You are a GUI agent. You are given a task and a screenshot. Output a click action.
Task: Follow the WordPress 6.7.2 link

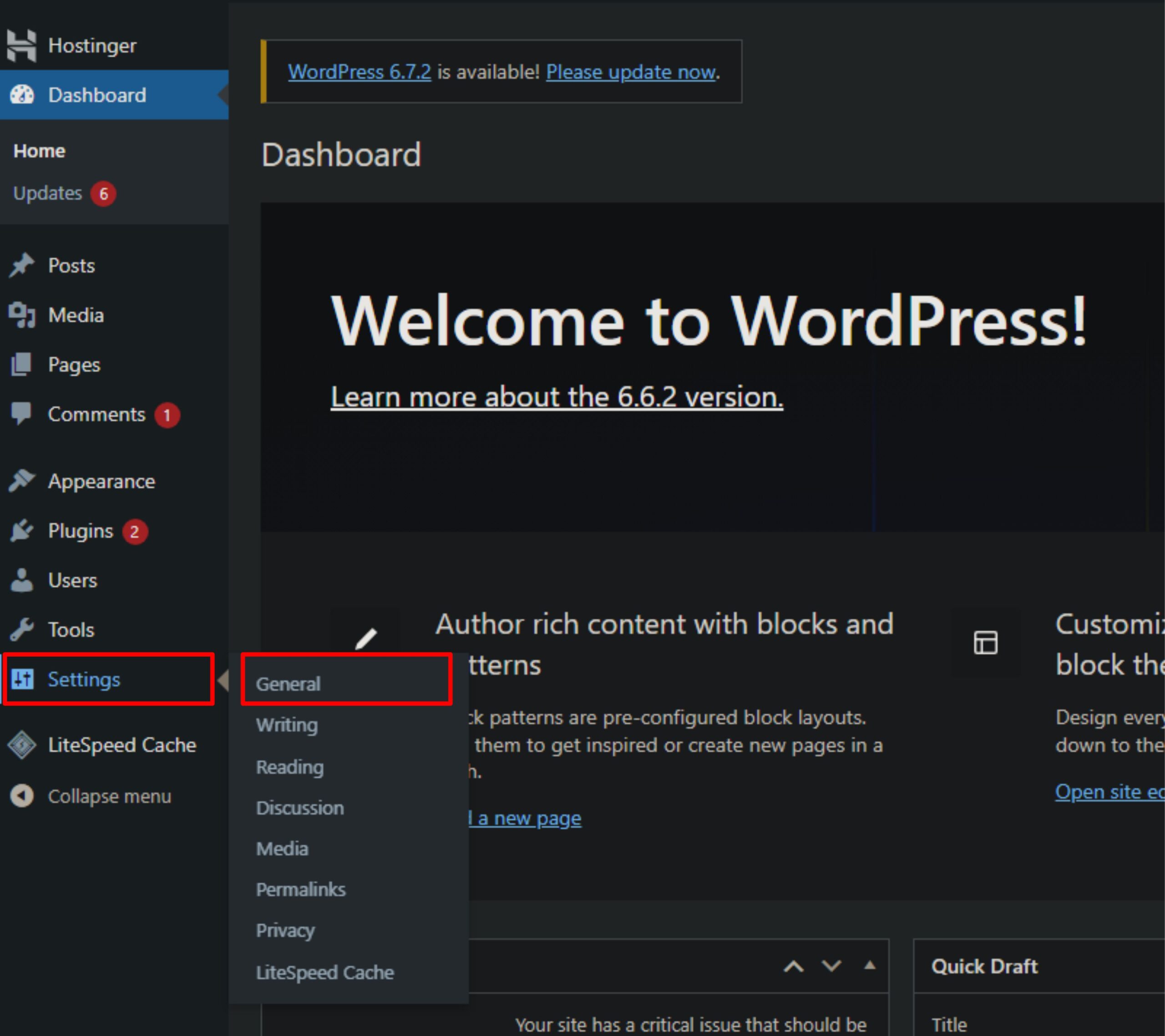click(360, 72)
